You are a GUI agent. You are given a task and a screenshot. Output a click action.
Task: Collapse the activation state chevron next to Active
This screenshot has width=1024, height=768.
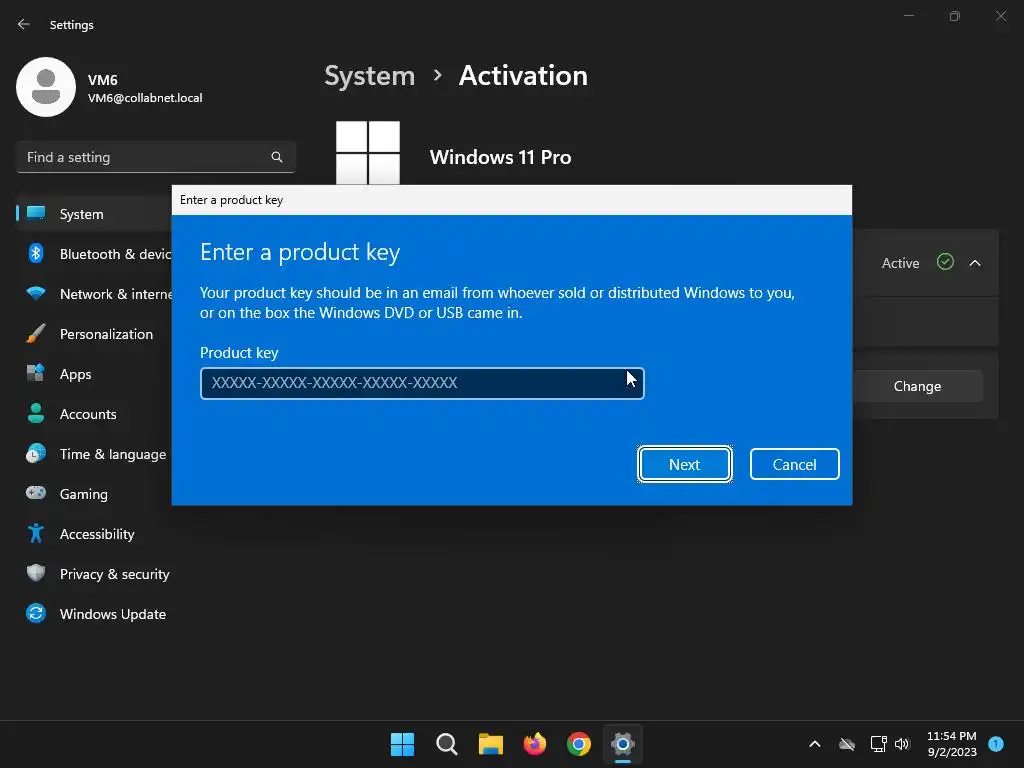pos(975,263)
